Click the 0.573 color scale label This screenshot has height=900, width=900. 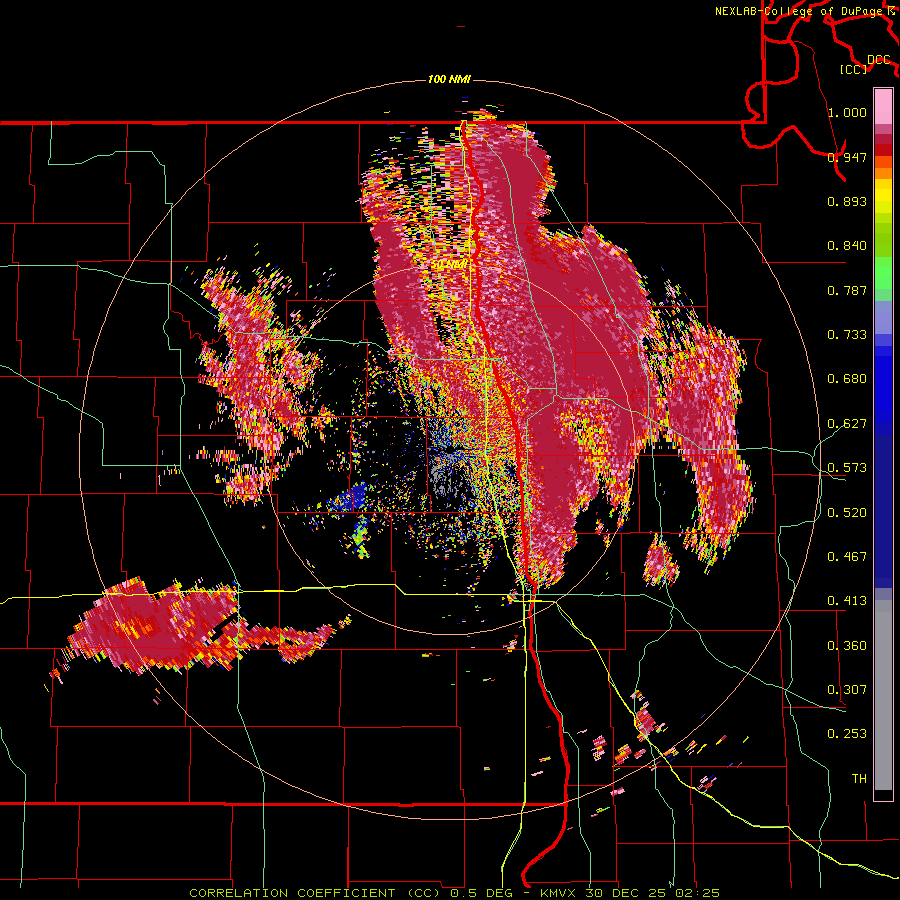[847, 468]
